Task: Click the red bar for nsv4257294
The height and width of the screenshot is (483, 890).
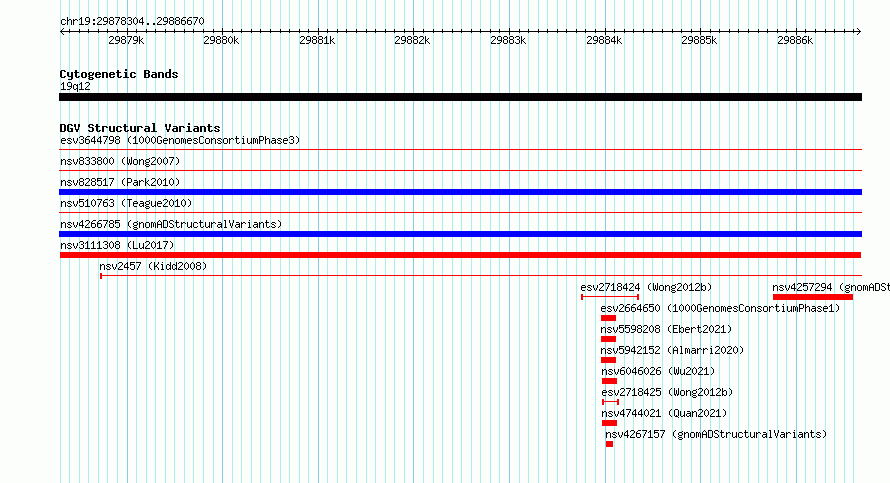Action: click(x=813, y=297)
